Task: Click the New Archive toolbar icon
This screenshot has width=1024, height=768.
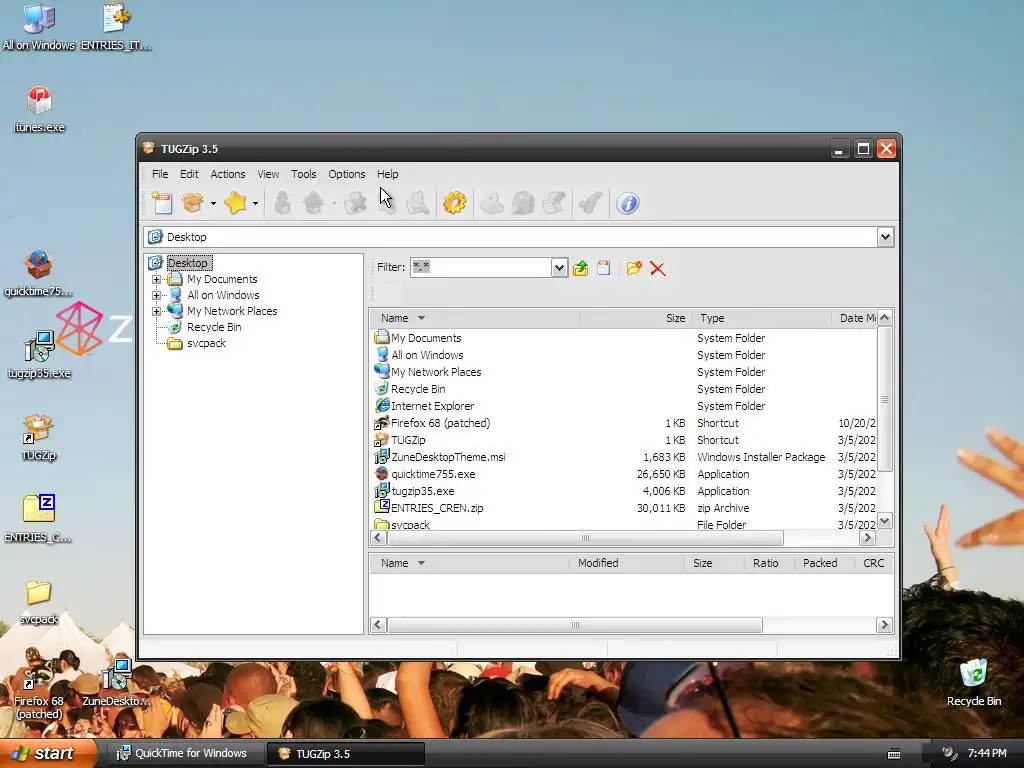Action: tap(161, 203)
